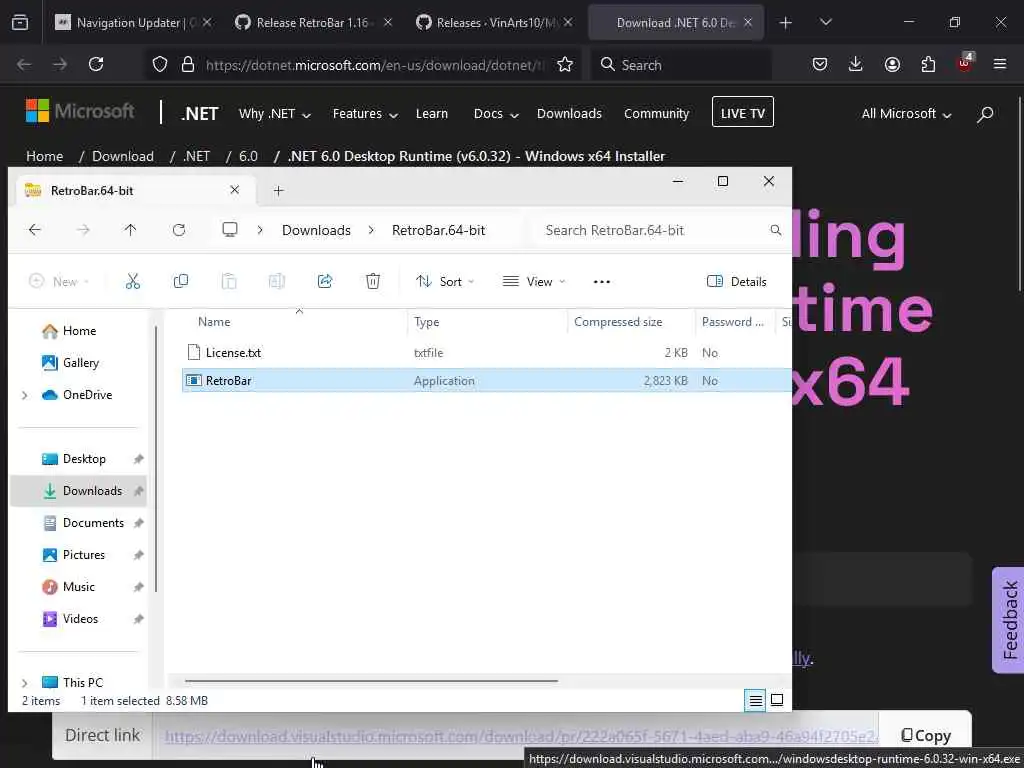Open the Docs menu on Microsoft site
This screenshot has height=768, width=1024.
pos(496,114)
